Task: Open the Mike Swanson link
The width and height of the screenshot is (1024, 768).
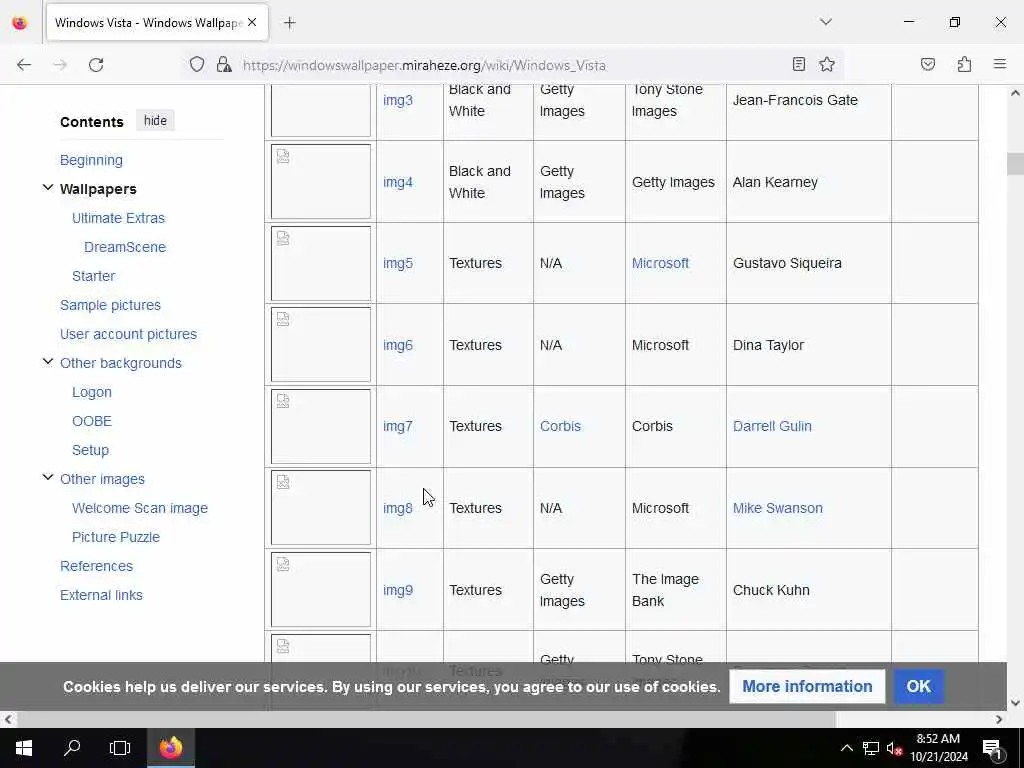Action: point(778,508)
